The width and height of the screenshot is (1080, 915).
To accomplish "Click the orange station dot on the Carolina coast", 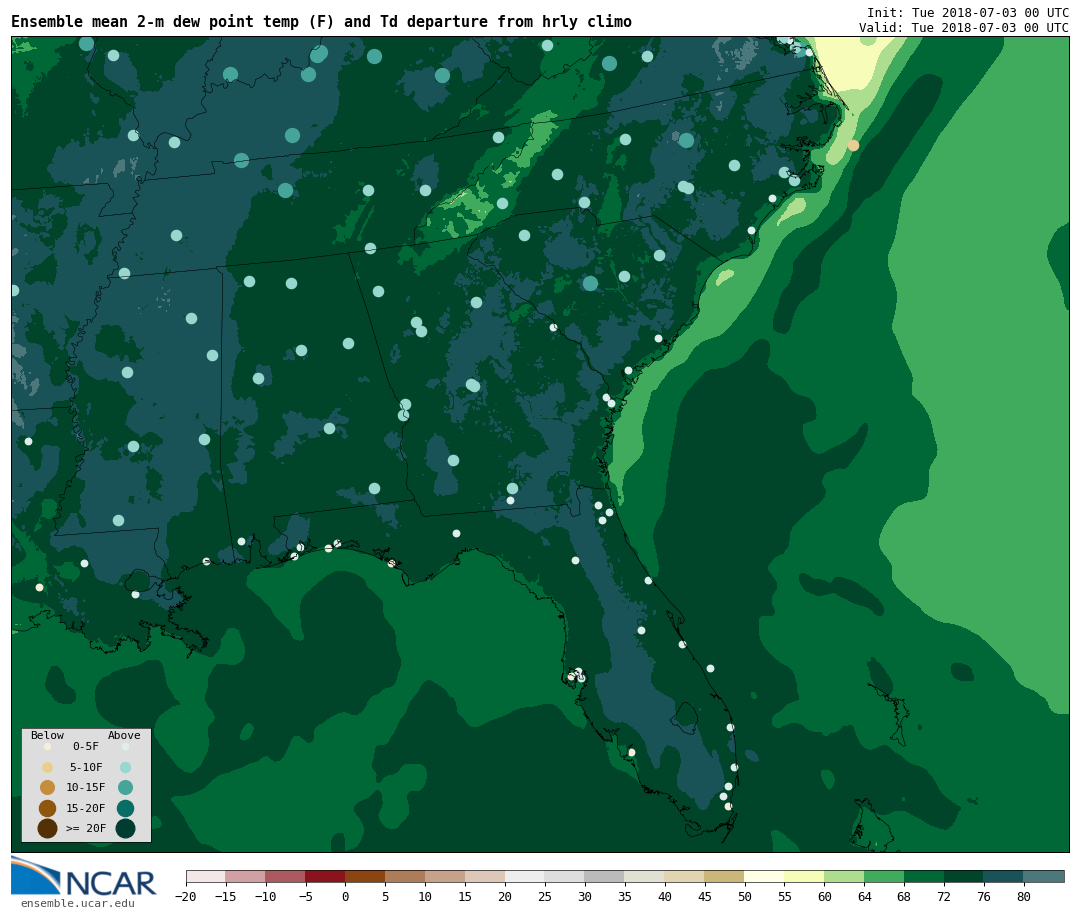I will [853, 145].
